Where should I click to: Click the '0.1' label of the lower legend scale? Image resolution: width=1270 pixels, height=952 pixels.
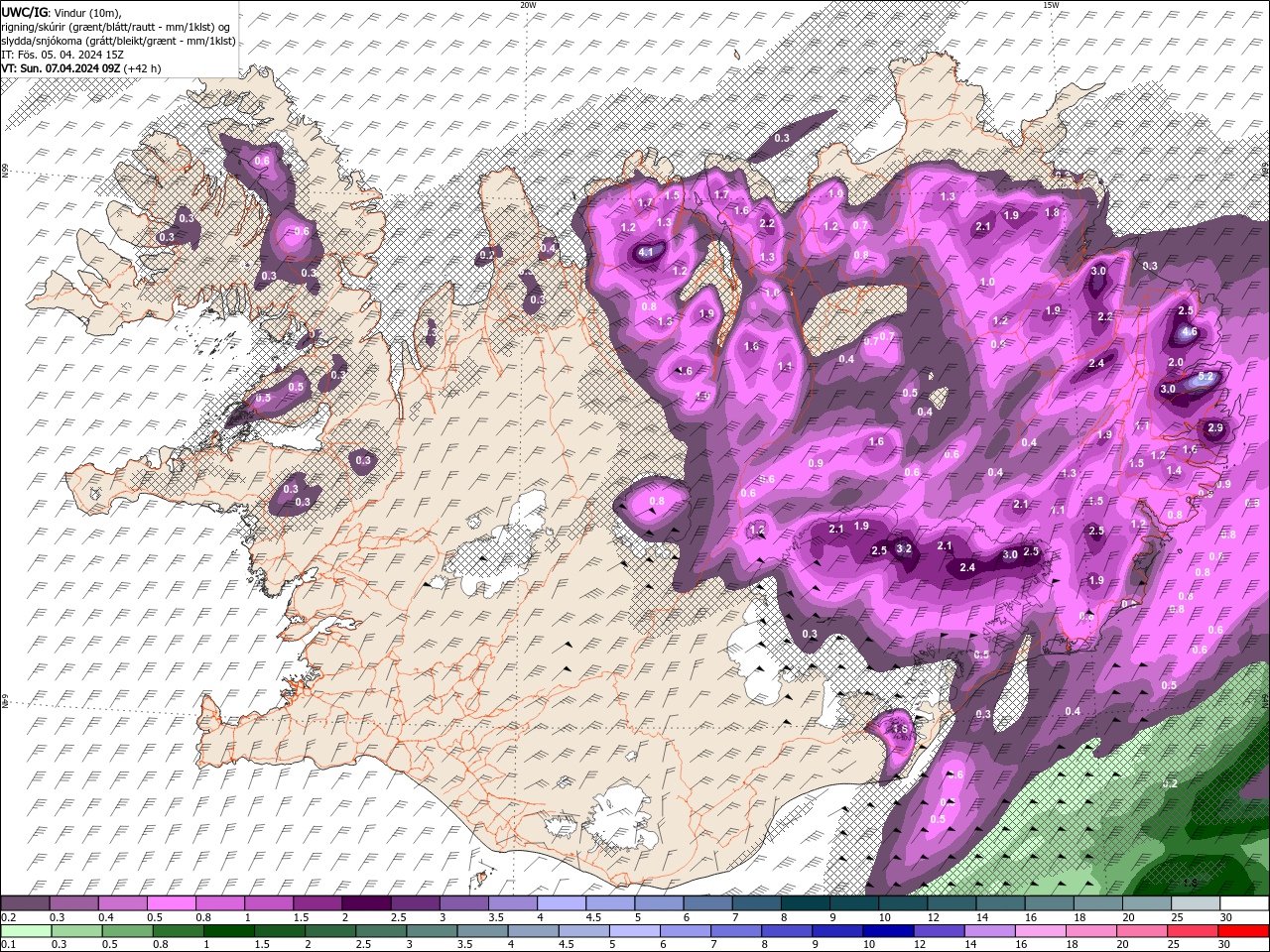pos(8,945)
